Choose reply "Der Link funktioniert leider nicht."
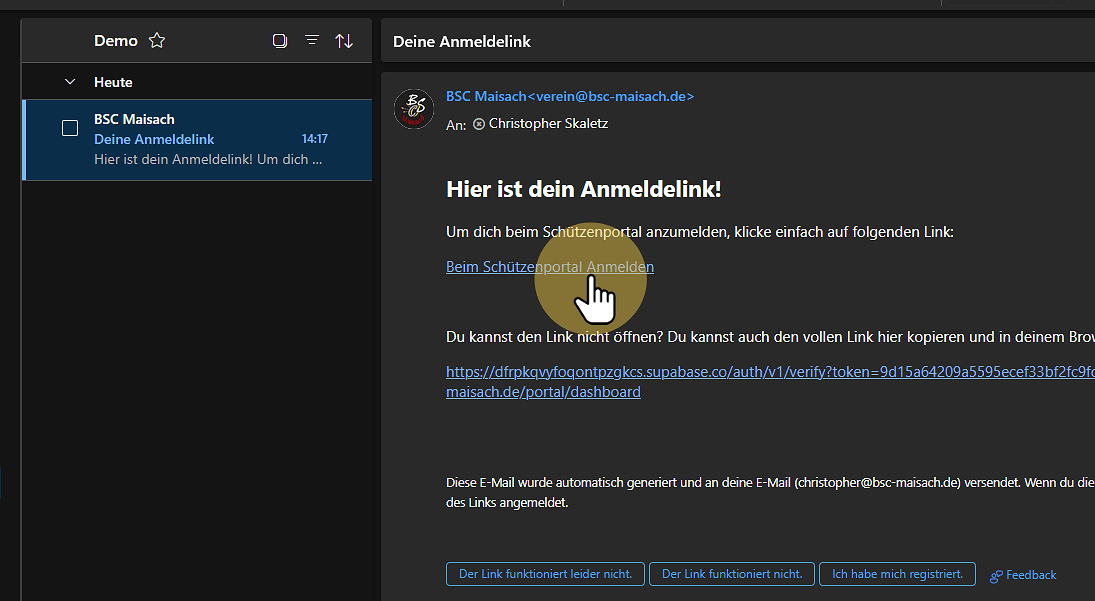 tap(545, 574)
